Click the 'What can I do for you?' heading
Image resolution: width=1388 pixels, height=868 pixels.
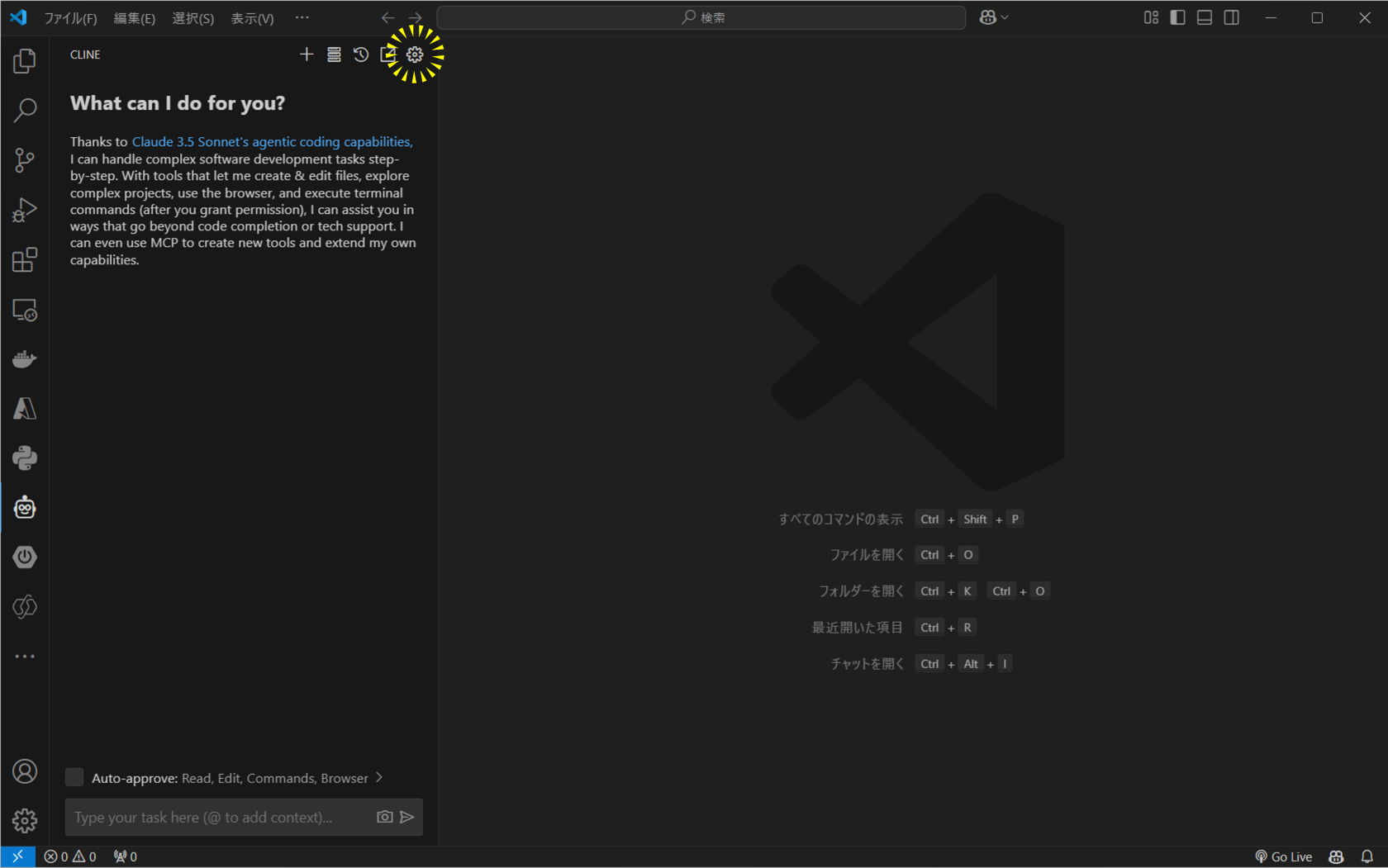click(x=178, y=103)
